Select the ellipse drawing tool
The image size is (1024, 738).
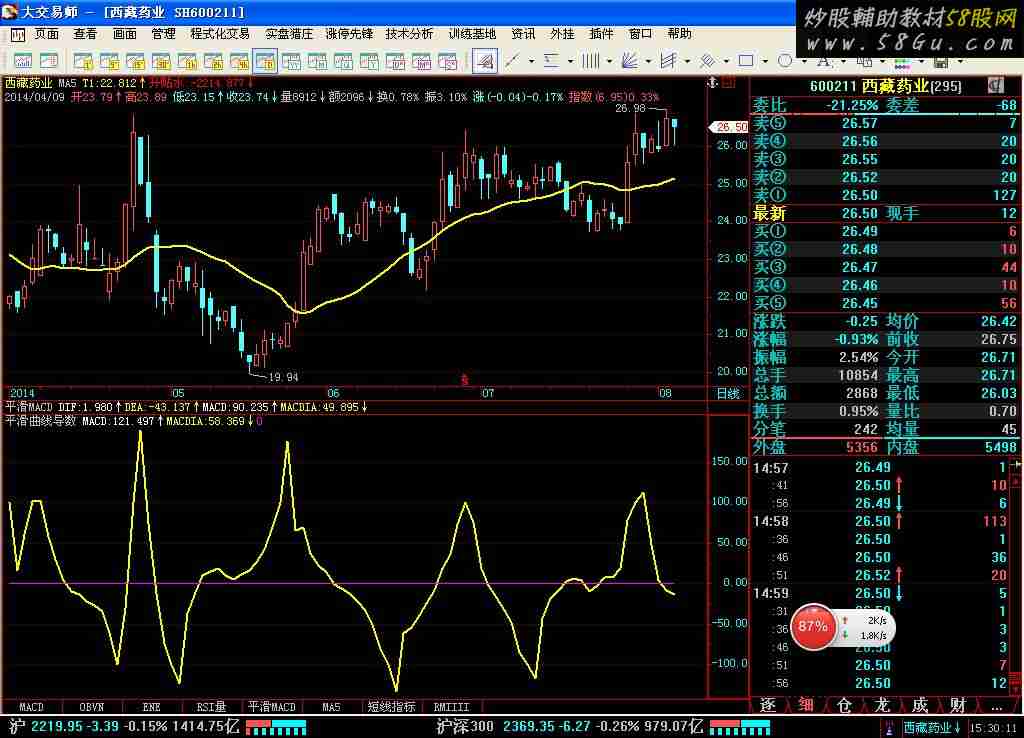tap(785, 61)
